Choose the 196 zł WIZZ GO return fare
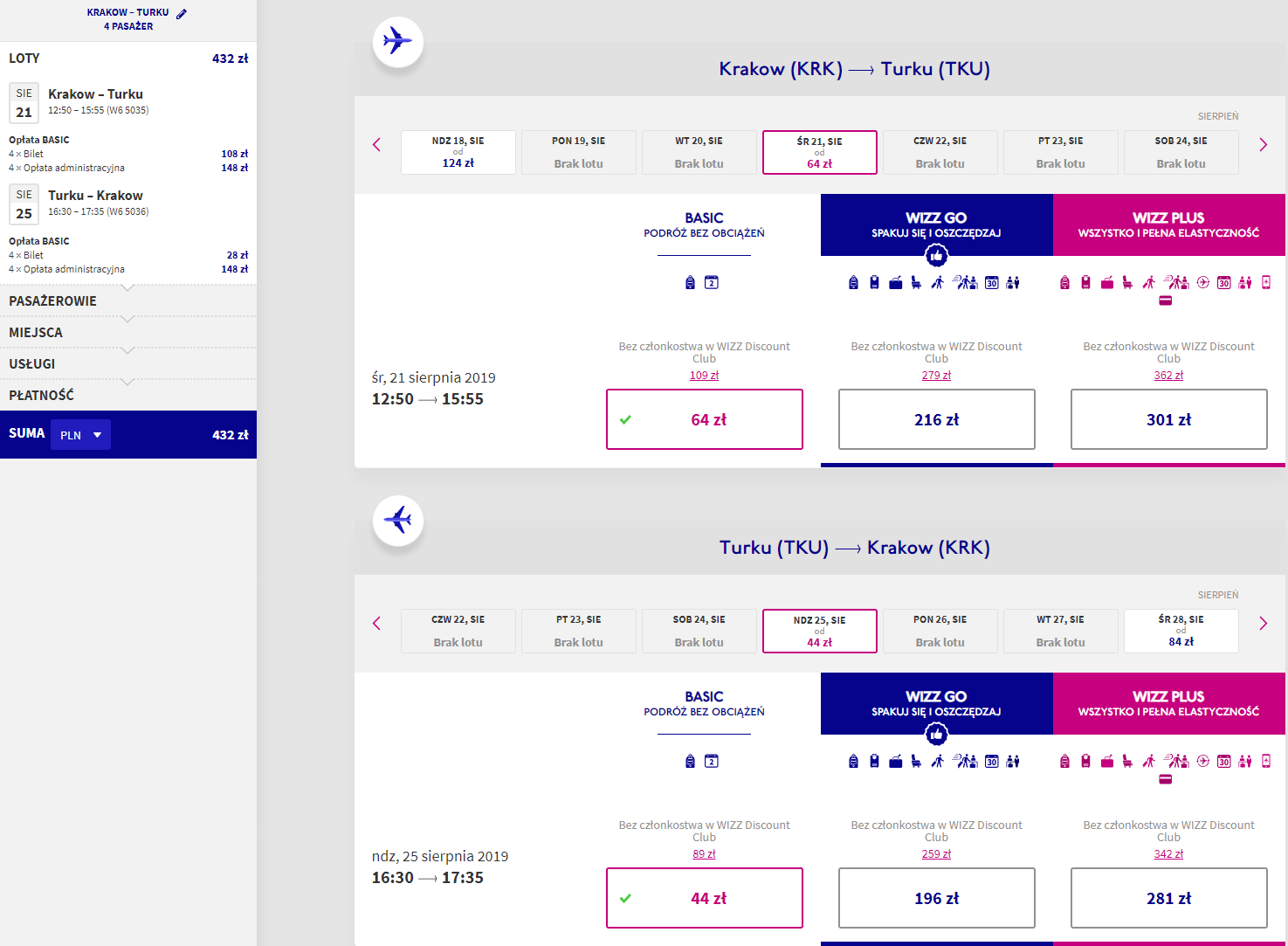The image size is (1288, 946). pos(937,898)
